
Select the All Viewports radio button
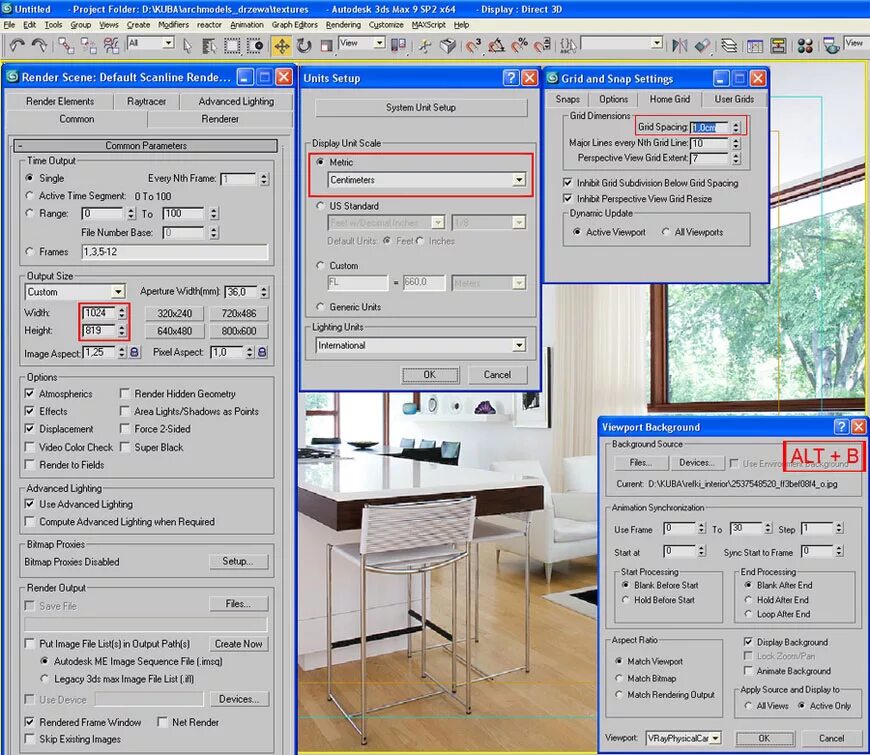click(x=665, y=232)
